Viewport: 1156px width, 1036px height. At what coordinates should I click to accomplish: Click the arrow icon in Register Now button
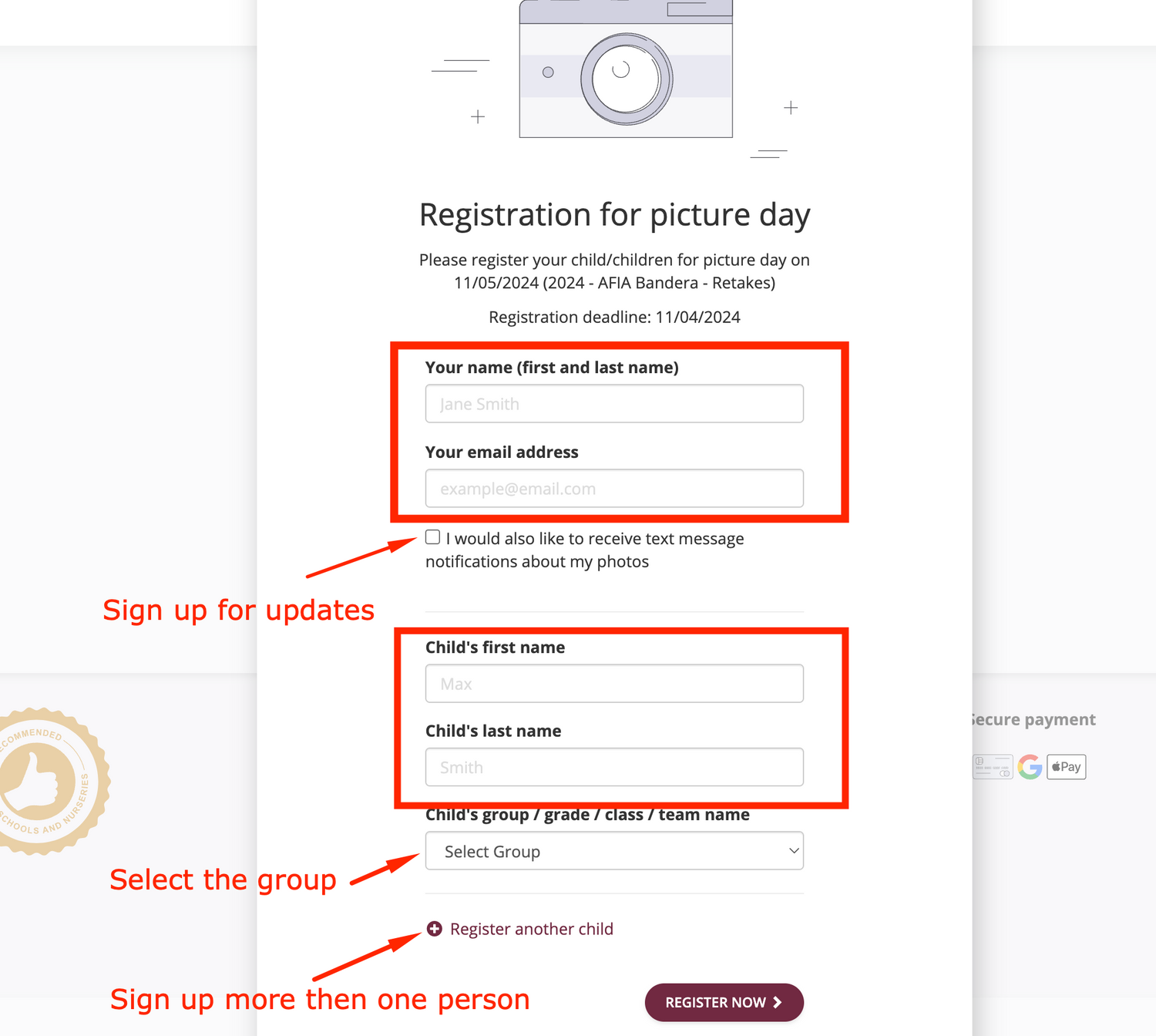[x=778, y=1002]
